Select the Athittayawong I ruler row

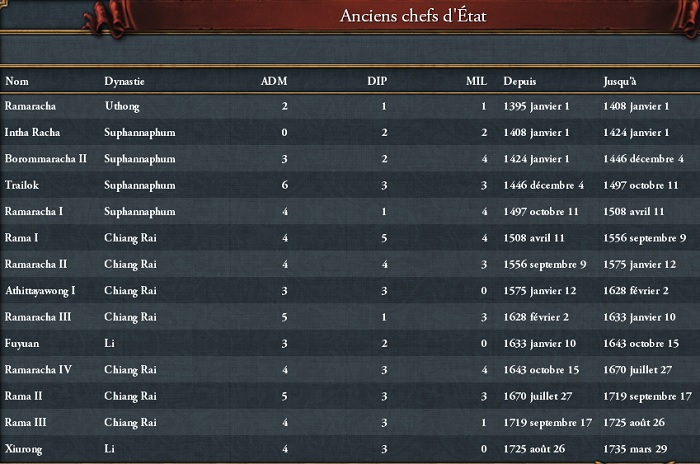350,290
